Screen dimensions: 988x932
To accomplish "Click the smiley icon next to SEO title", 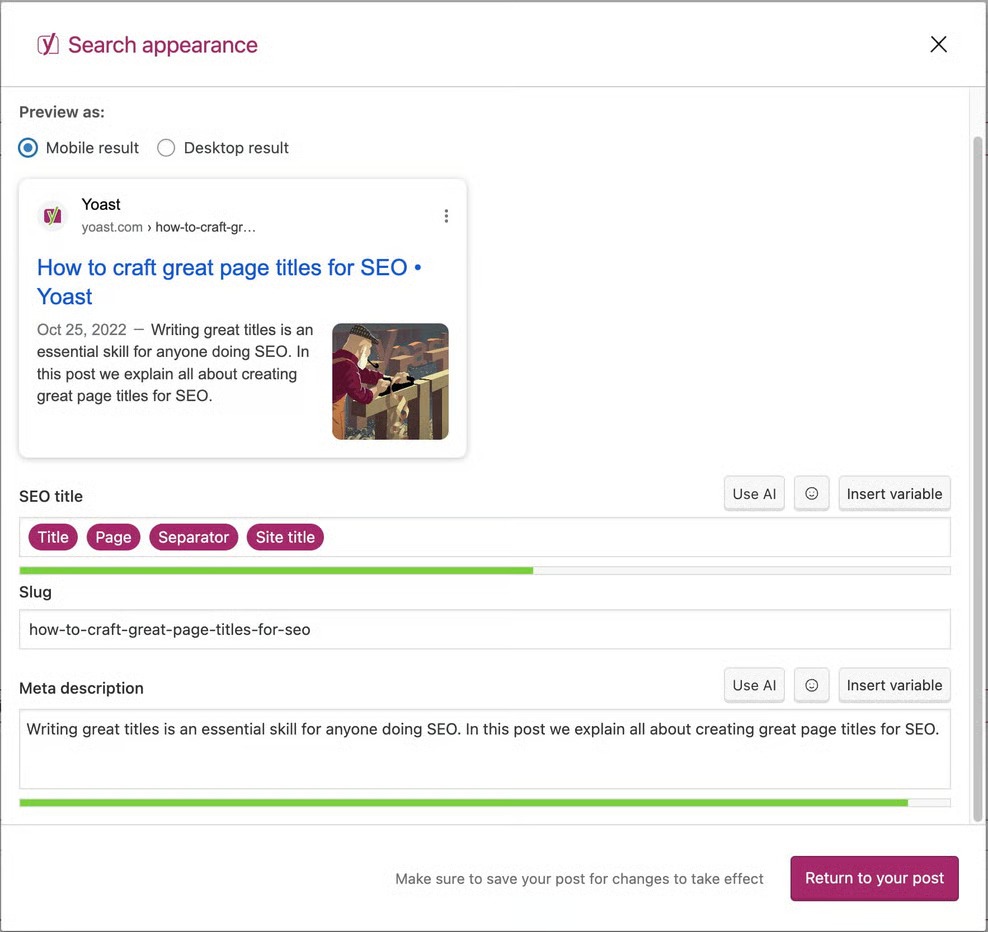I will (811, 493).
